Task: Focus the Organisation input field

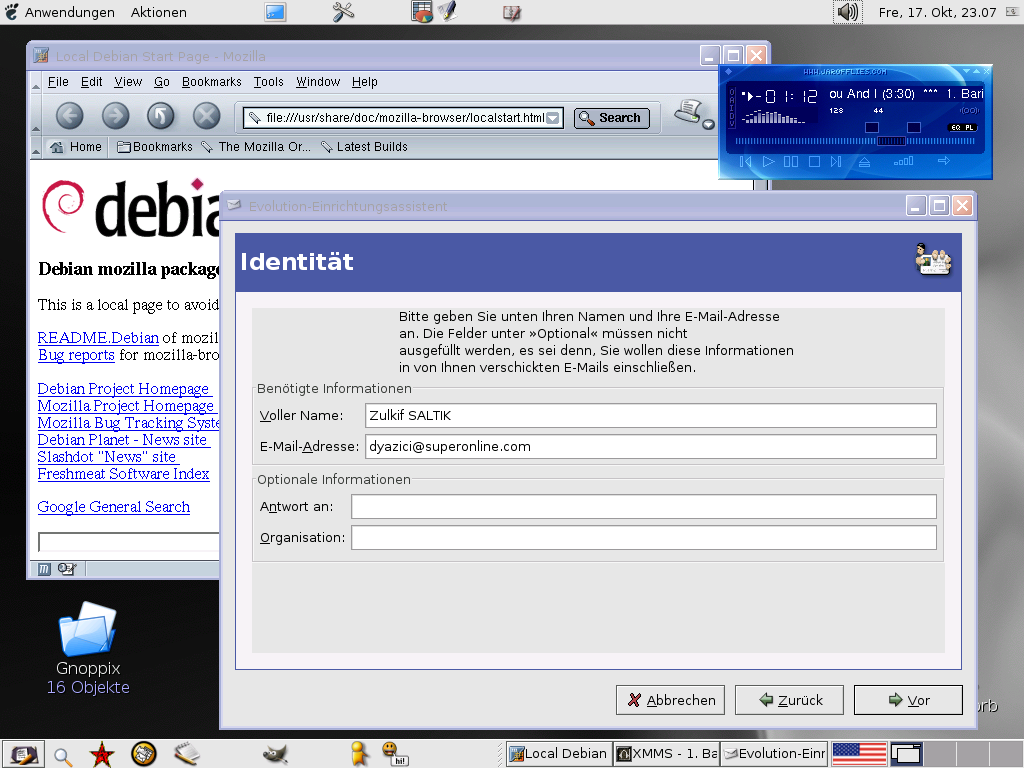Action: pyautogui.click(x=643, y=538)
